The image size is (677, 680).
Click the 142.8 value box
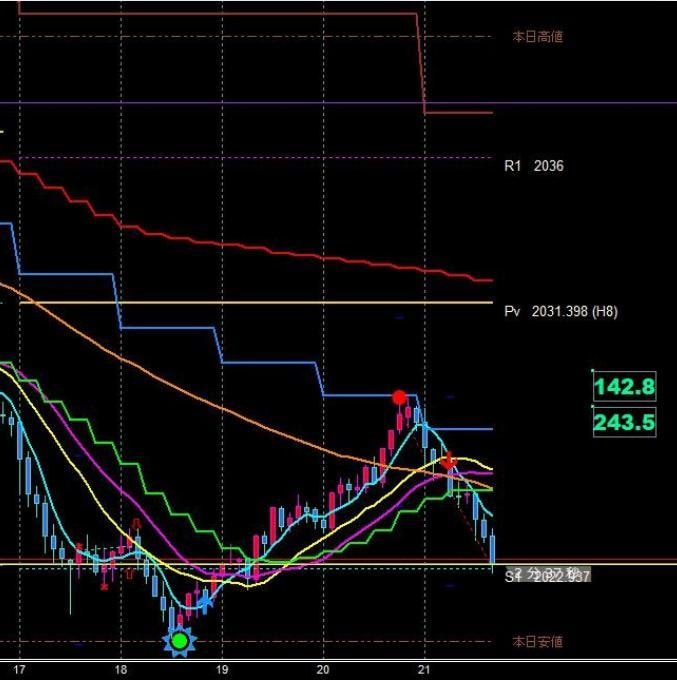pyautogui.click(x=625, y=386)
